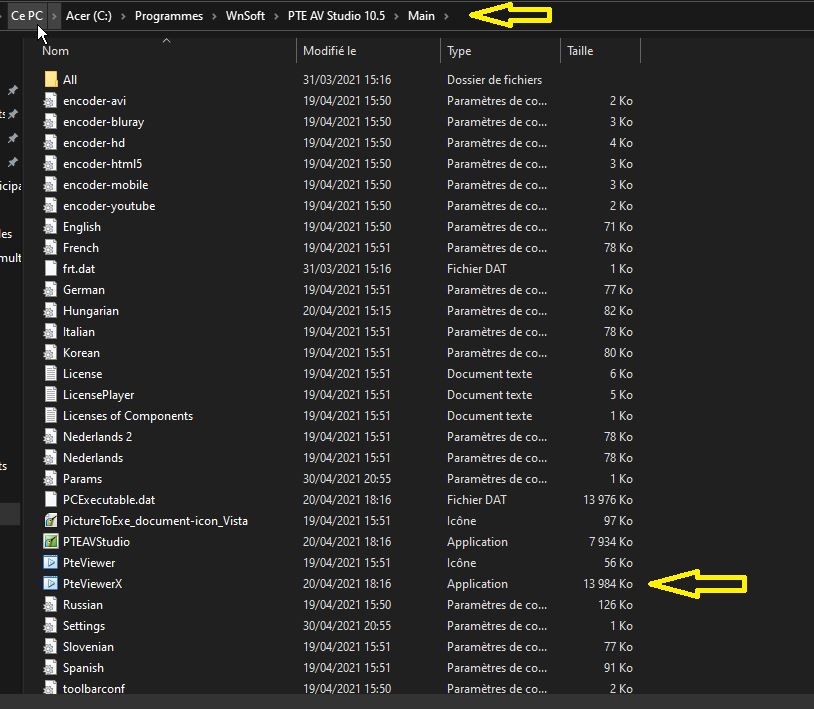Click the 31/03/2021 15:16 date of frt.dat

click(x=347, y=269)
